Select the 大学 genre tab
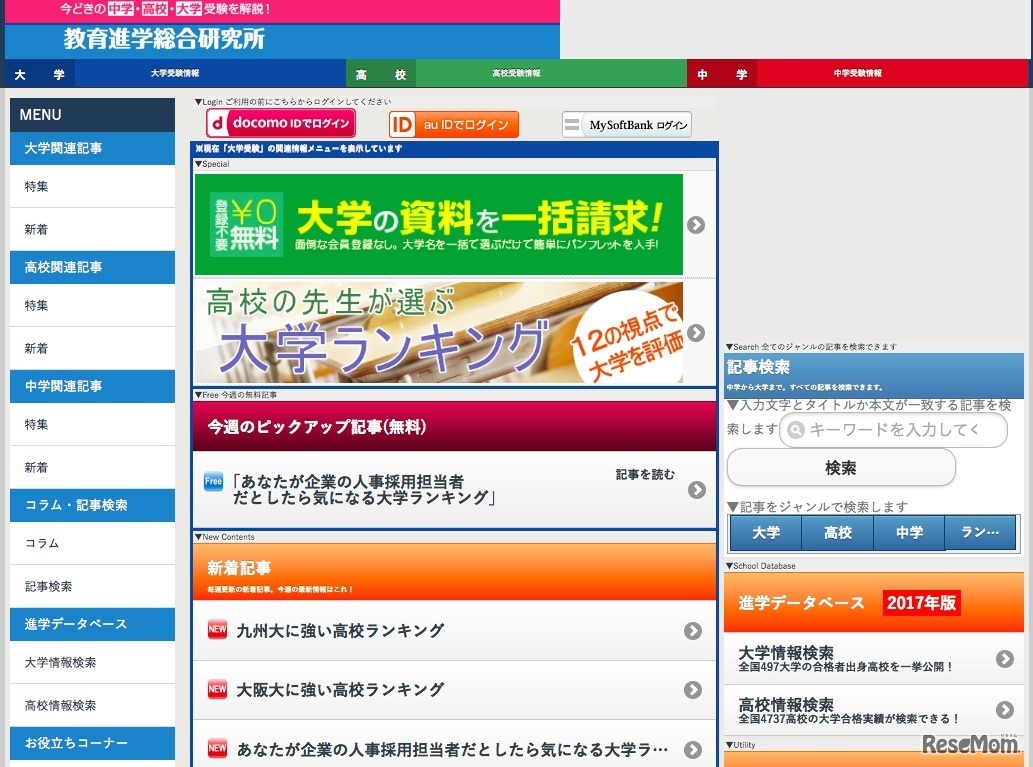Viewport: 1033px width, 767px height. (x=766, y=532)
